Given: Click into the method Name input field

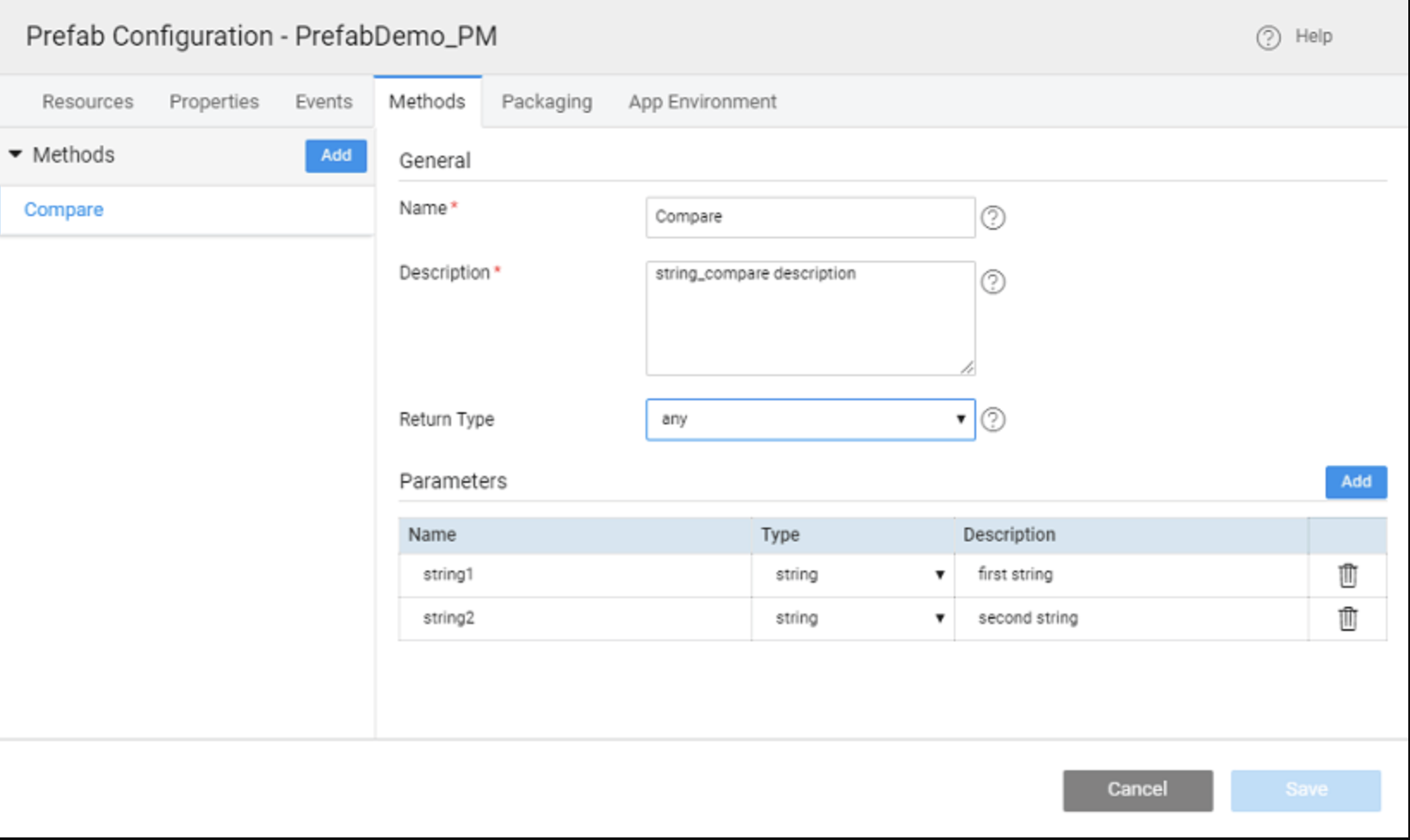Looking at the screenshot, I should point(809,218).
